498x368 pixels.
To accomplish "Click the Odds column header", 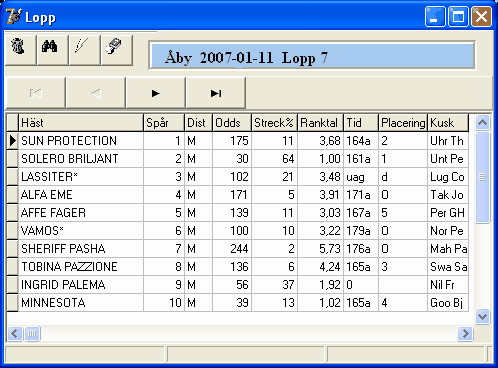I will (x=232, y=123).
